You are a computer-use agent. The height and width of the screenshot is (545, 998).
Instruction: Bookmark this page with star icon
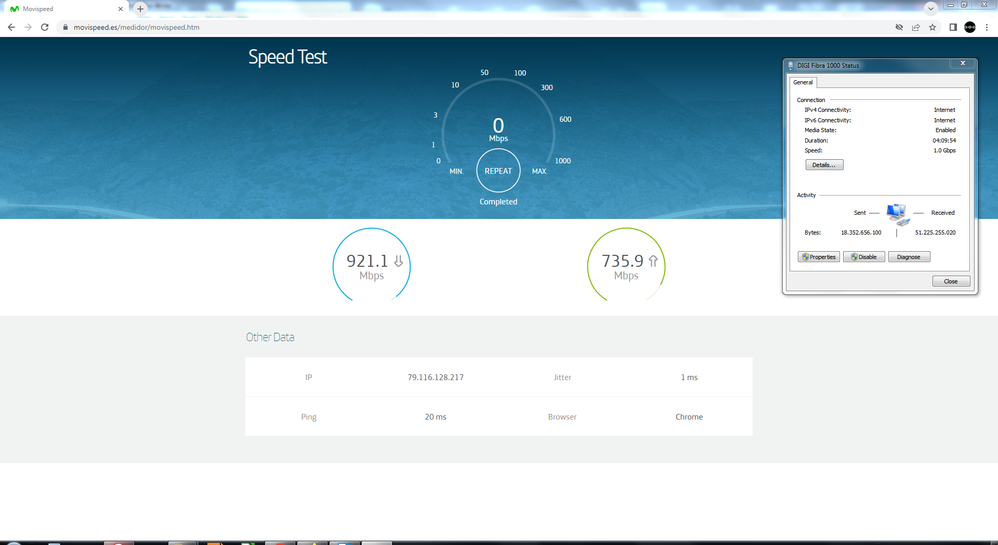[x=932, y=27]
